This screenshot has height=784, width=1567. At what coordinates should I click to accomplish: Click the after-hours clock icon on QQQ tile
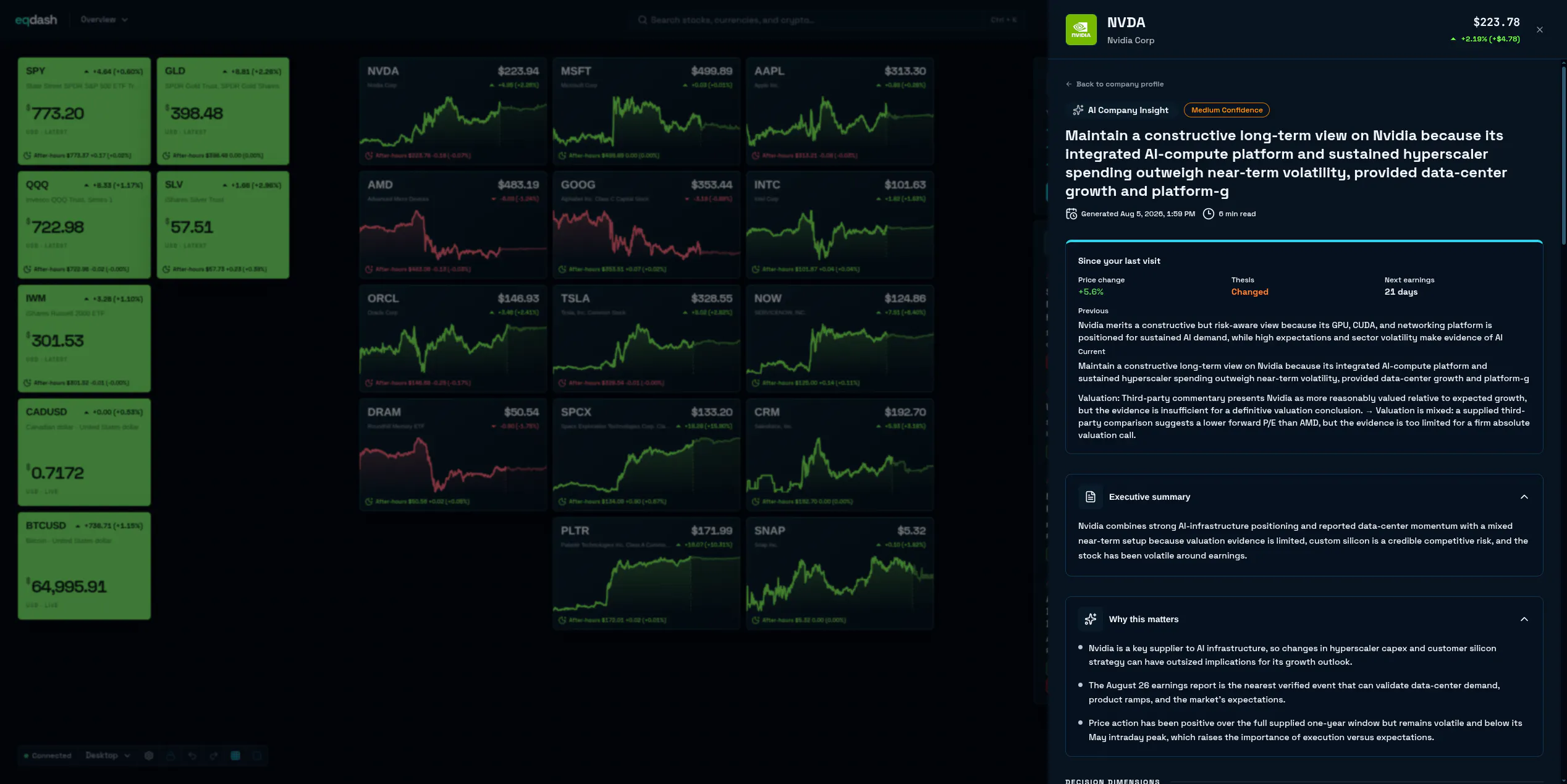point(27,269)
